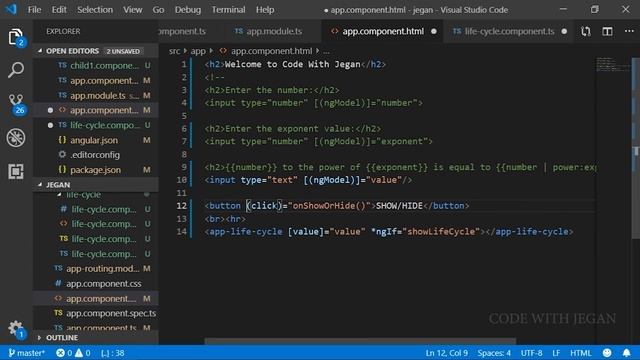Screen dimensions: 640x360
Task: Place cursor in line 1 Welcome heading
Action: click(292, 64)
